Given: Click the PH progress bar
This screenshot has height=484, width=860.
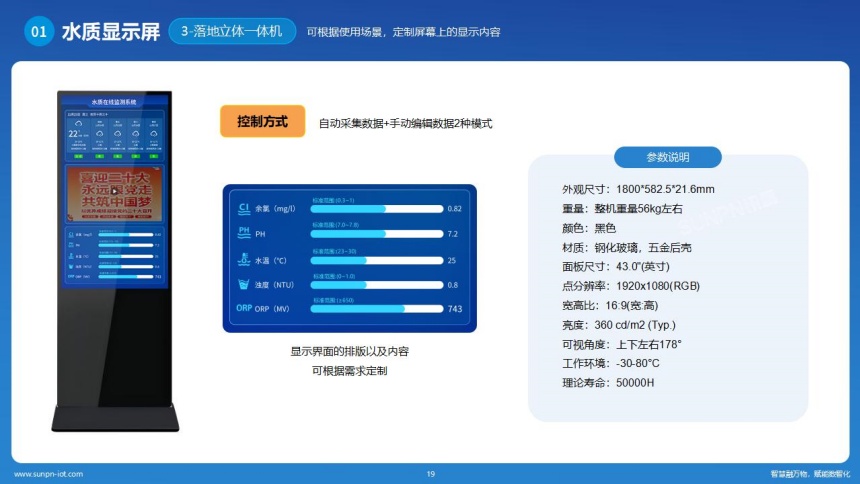Looking at the screenshot, I should 377,234.
